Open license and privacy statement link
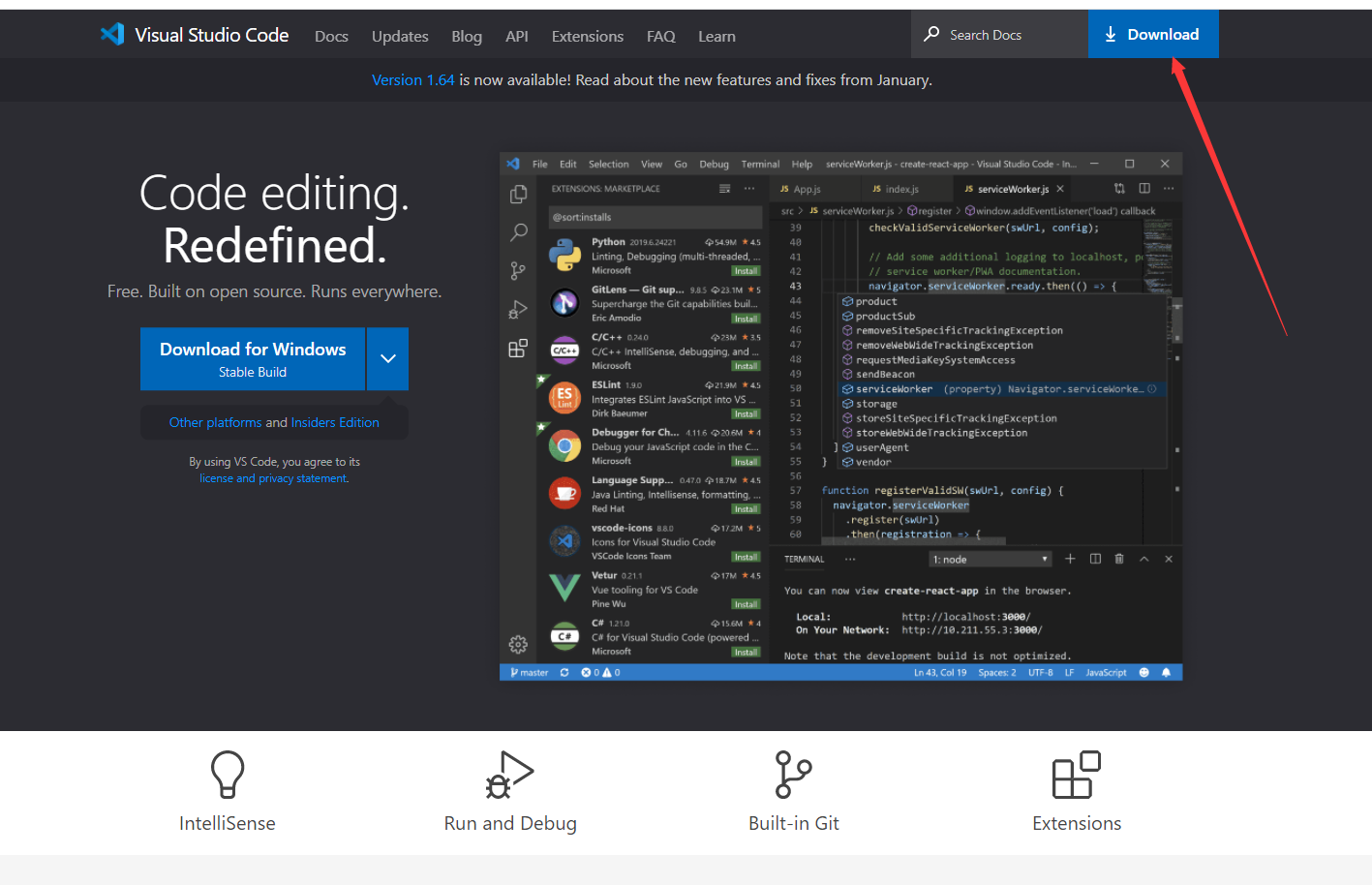1372x885 pixels. pos(273,478)
